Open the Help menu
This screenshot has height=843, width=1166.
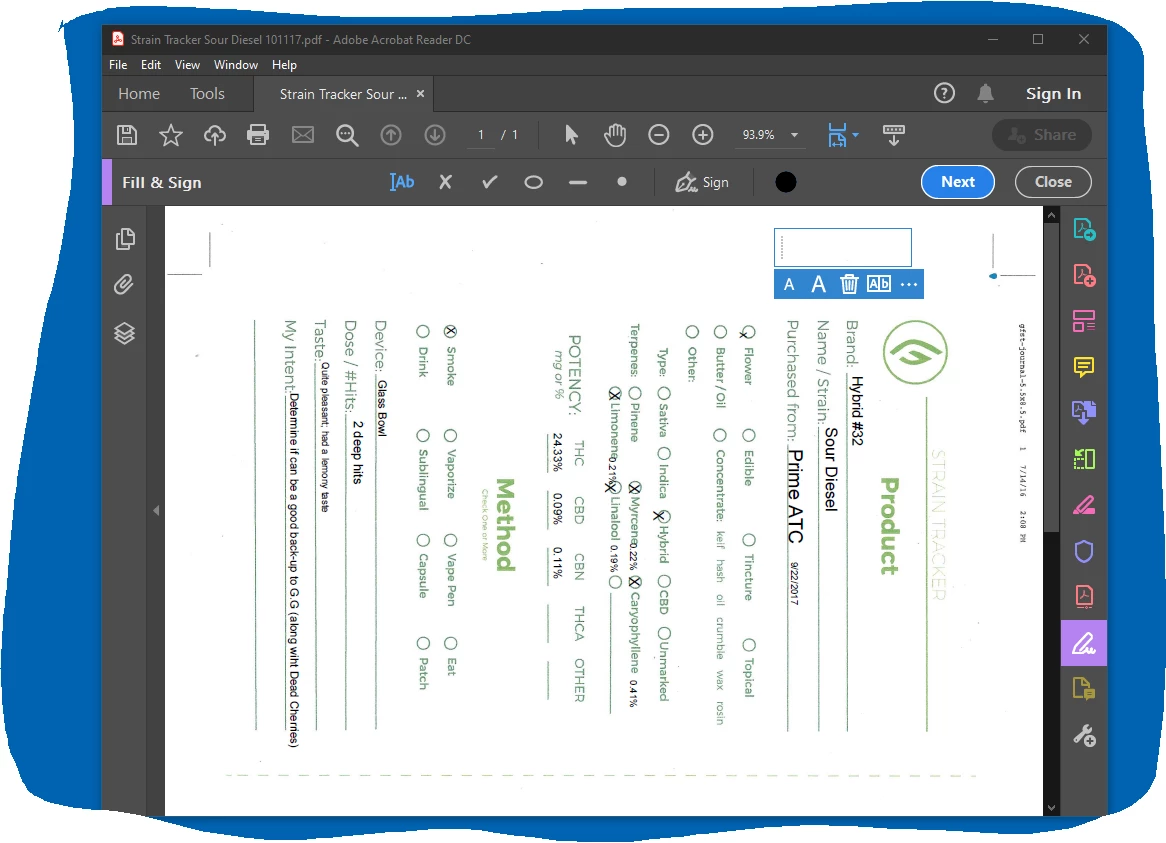pos(284,65)
